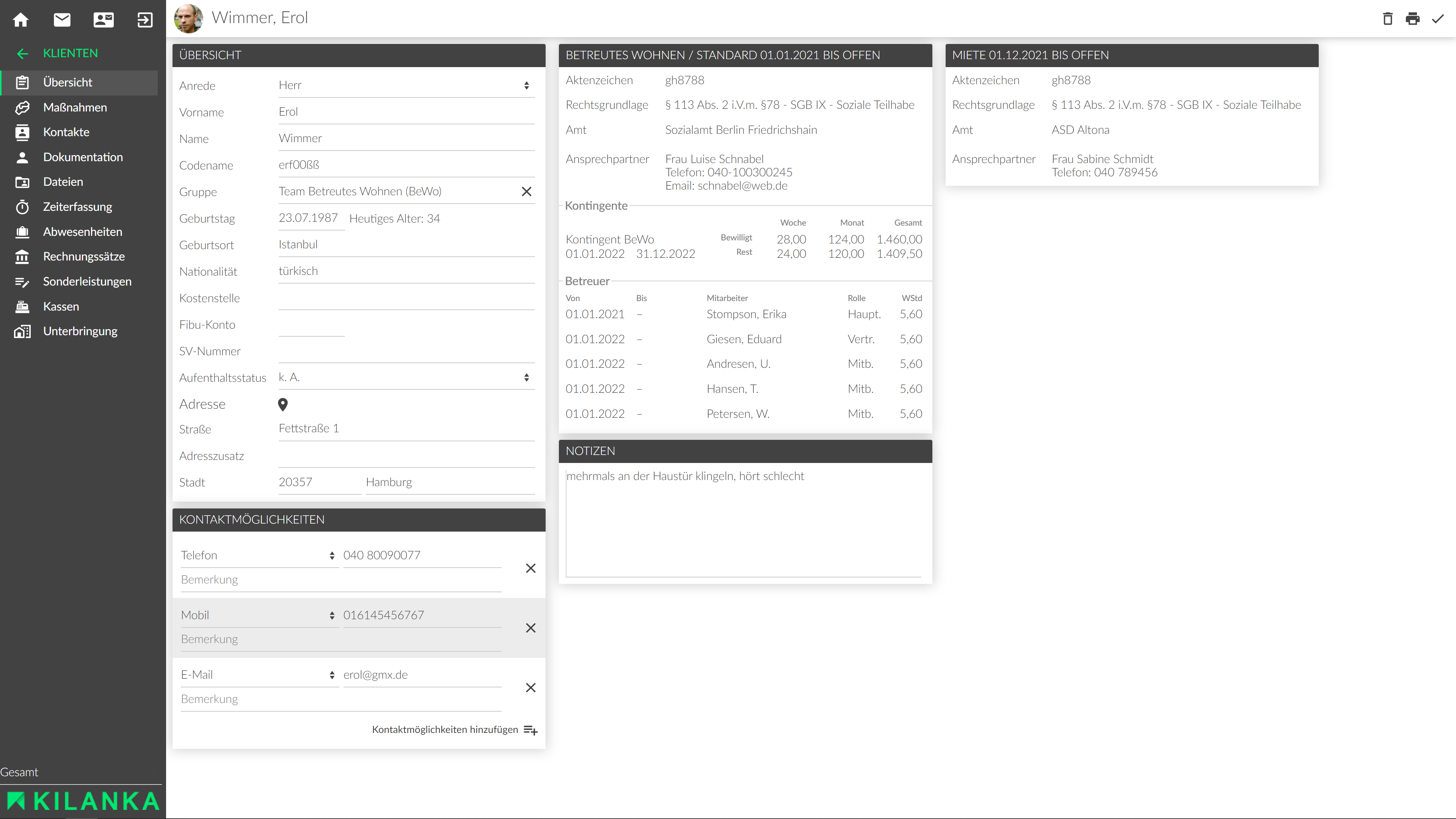Remove the Mobil contact entry
Screen dimensions: 1456x819
(530, 628)
